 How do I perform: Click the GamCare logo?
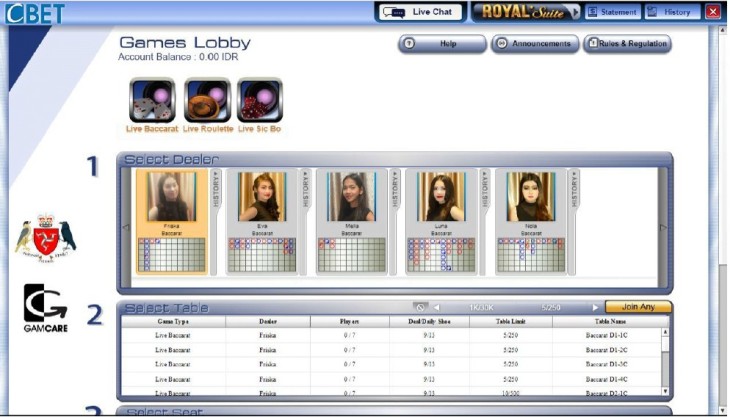[45, 308]
